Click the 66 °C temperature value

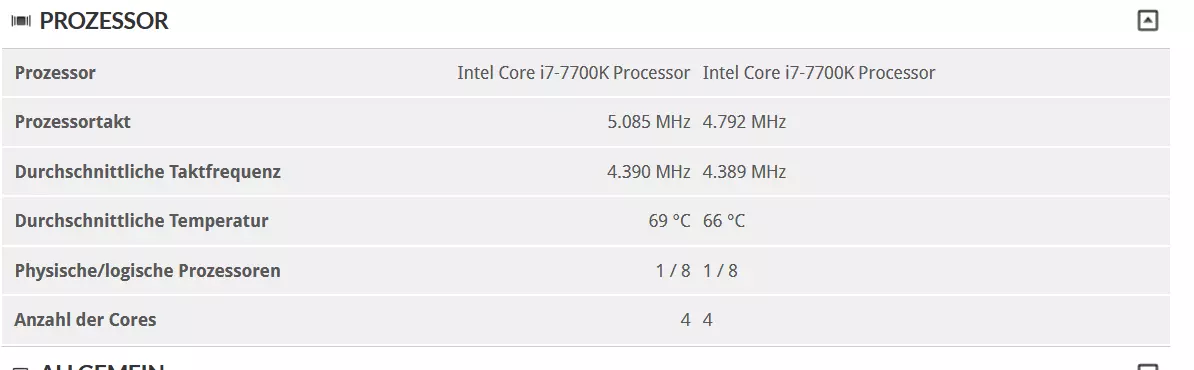723,221
